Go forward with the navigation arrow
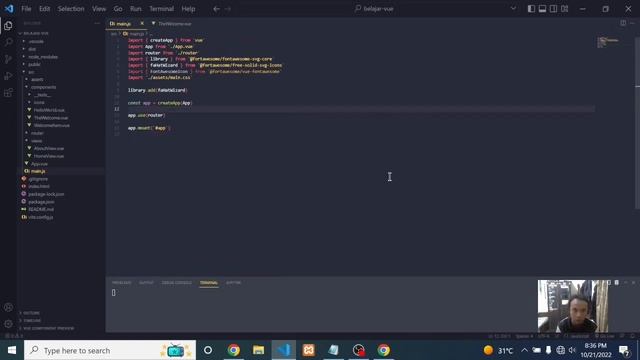Image resolution: width=640 pixels, height=360 pixels. [x=228, y=9]
